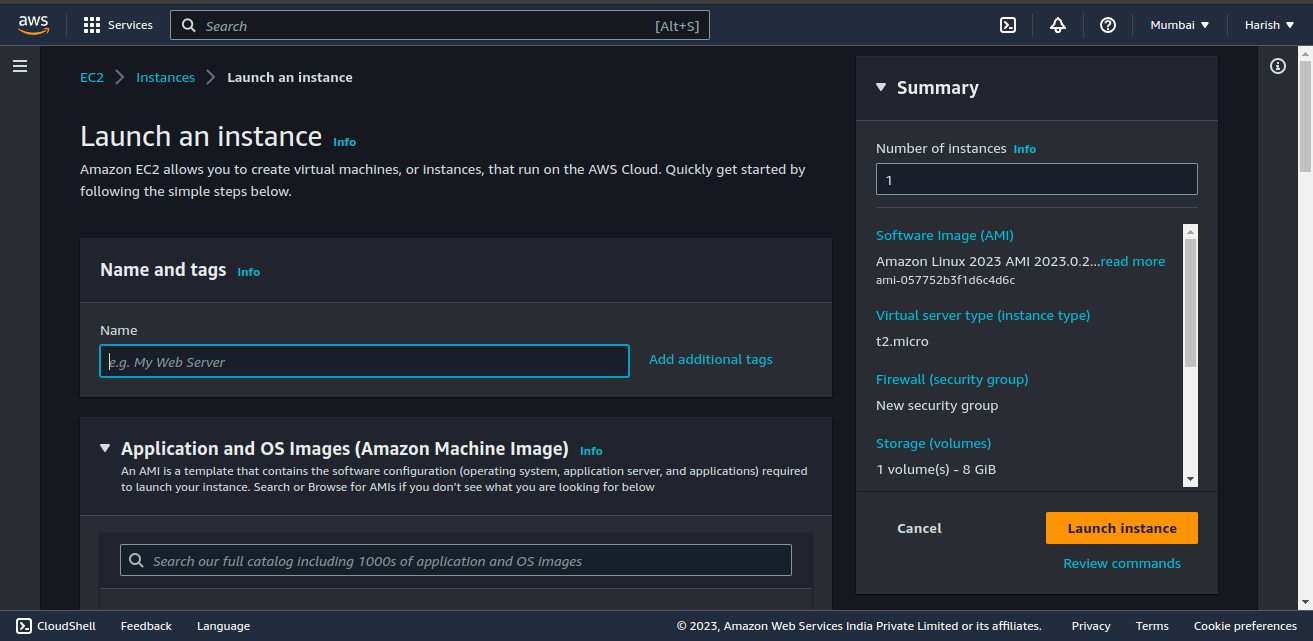Focus the top AWS search box
This screenshot has width=1313, height=641.
tap(440, 26)
